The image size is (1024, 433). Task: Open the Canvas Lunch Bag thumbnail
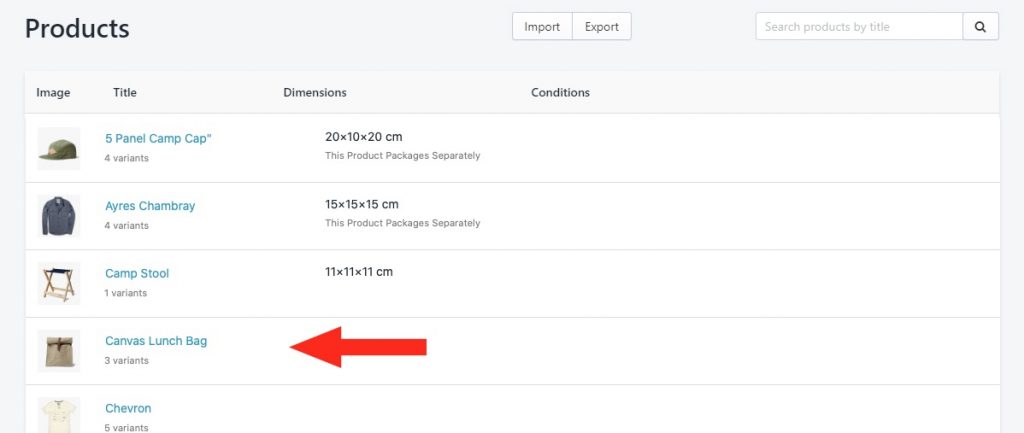pos(59,351)
